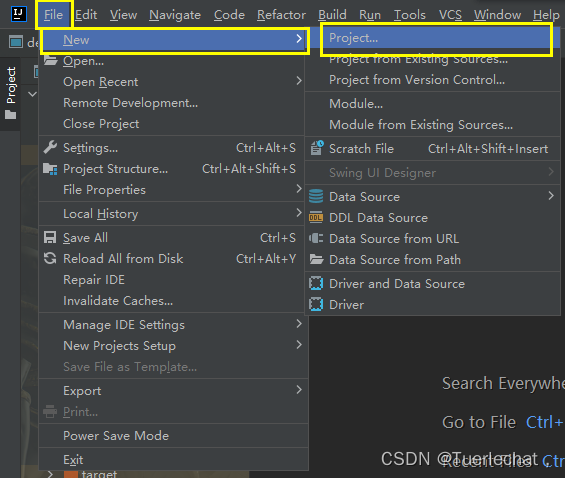Screen dimensions: 565x478
Task: Open the File menu
Action: (53, 15)
